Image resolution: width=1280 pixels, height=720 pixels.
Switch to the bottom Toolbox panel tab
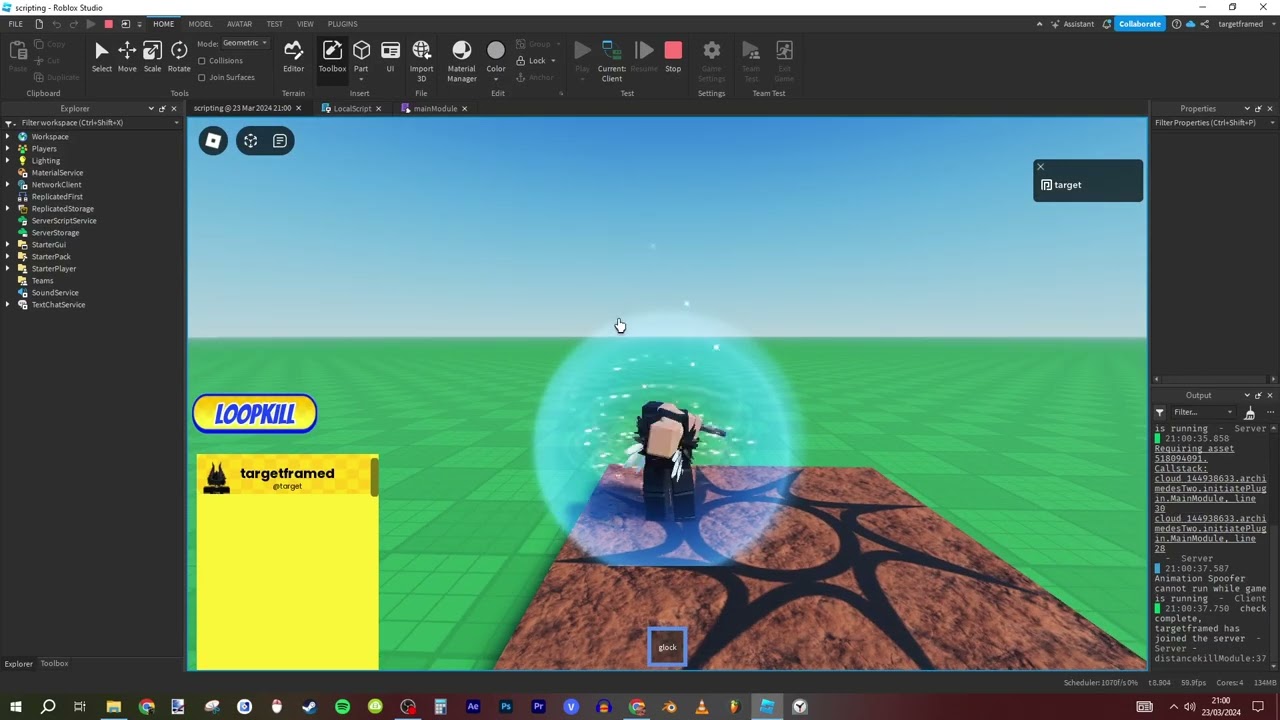coord(54,663)
